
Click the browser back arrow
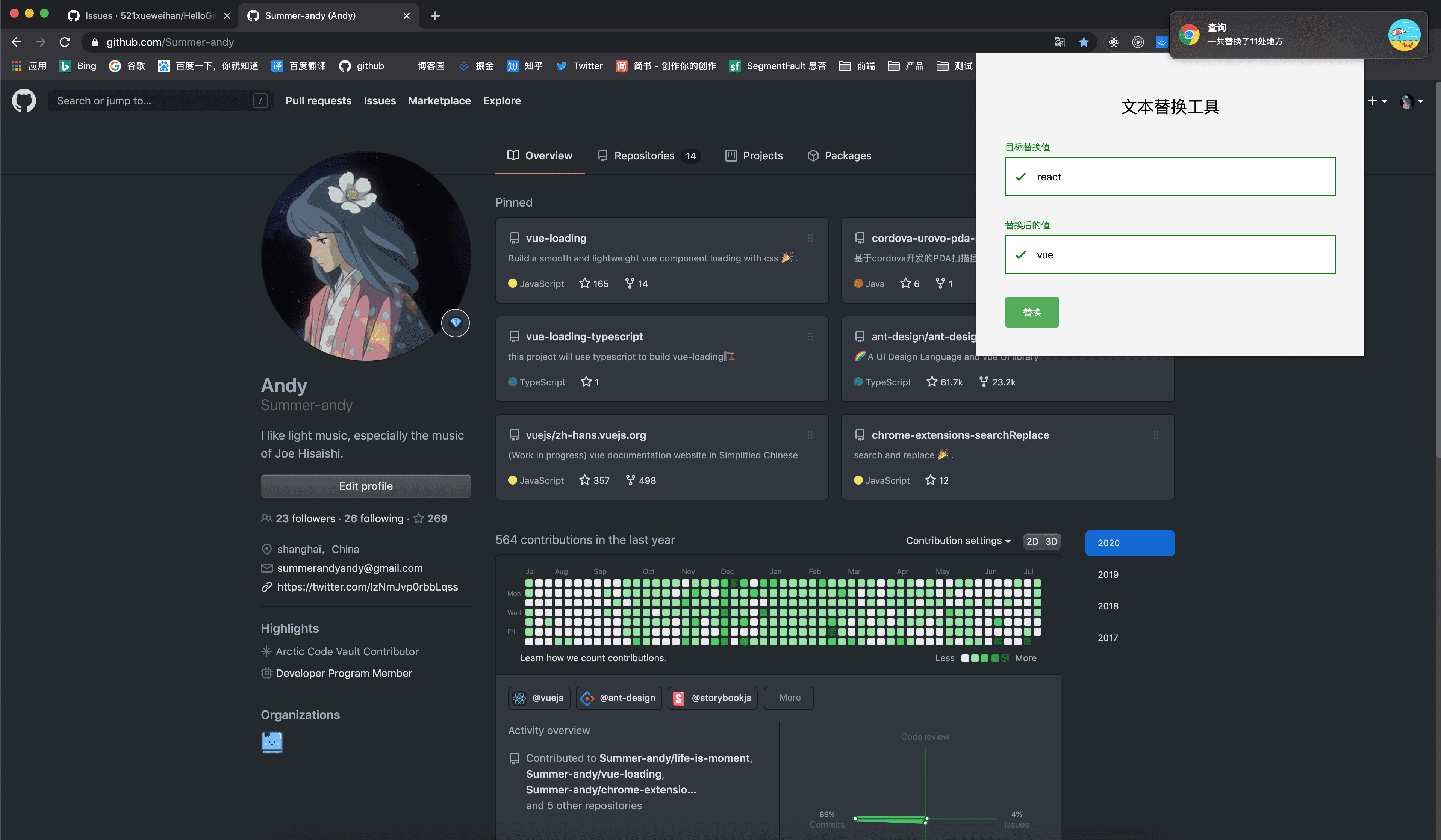(x=17, y=42)
